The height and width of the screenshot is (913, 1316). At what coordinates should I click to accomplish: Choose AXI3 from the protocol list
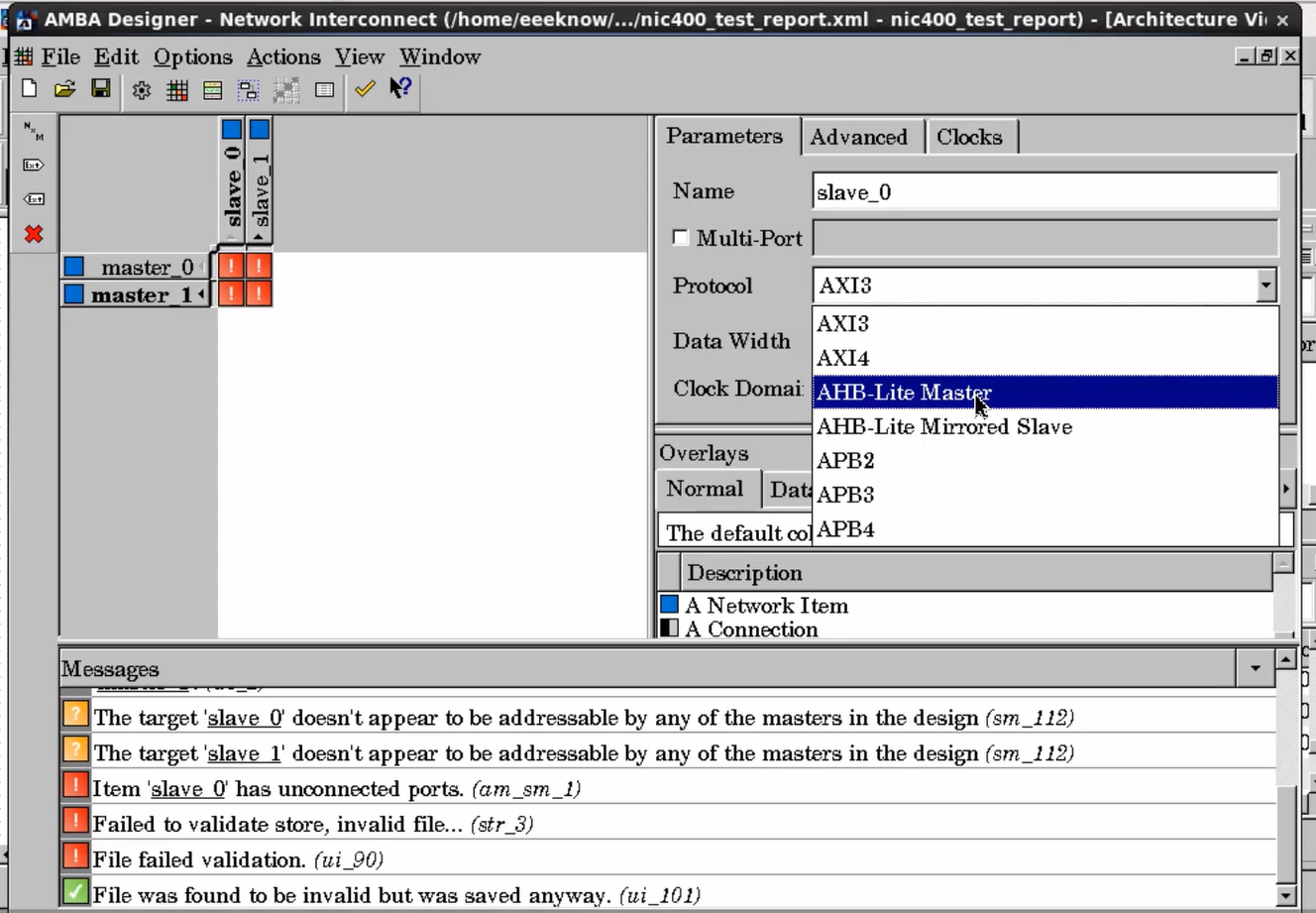1045,323
